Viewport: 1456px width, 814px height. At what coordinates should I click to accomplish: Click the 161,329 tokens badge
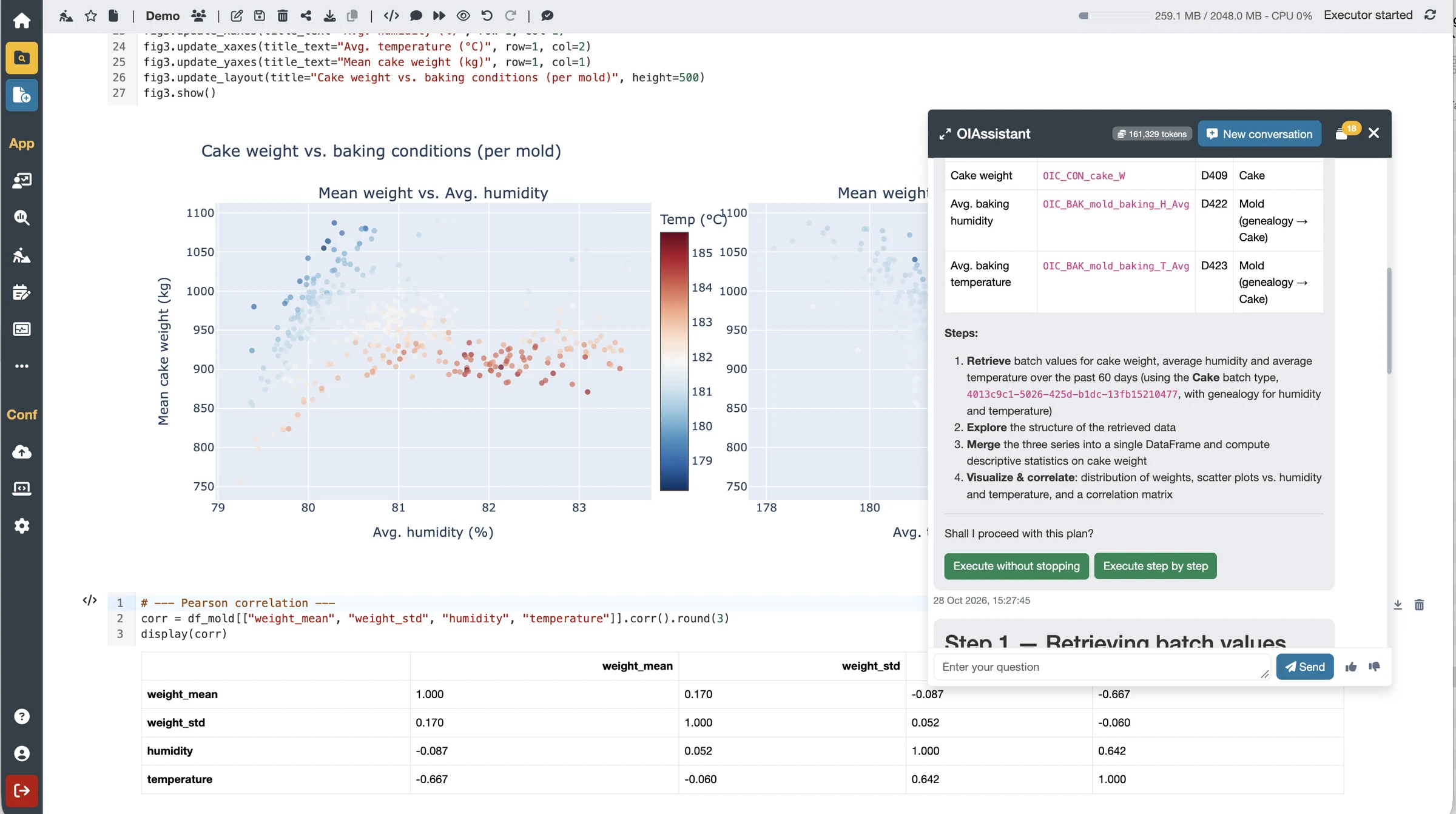click(x=1151, y=134)
